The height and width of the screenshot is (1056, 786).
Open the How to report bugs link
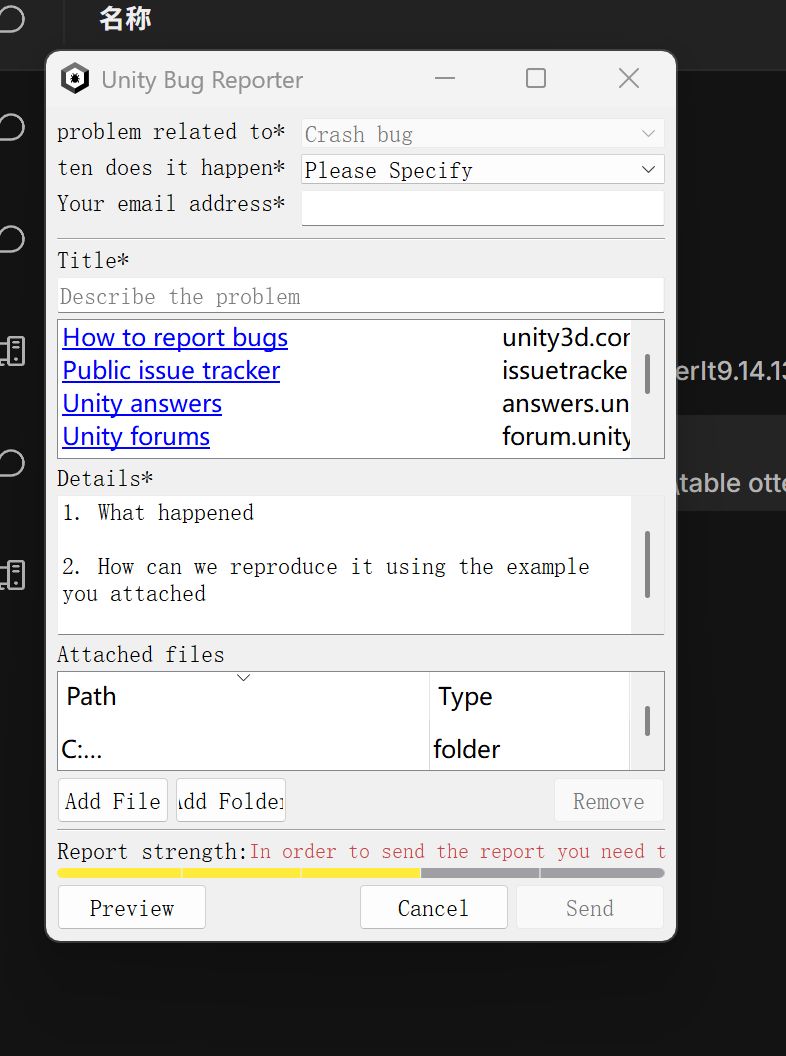(175, 337)
